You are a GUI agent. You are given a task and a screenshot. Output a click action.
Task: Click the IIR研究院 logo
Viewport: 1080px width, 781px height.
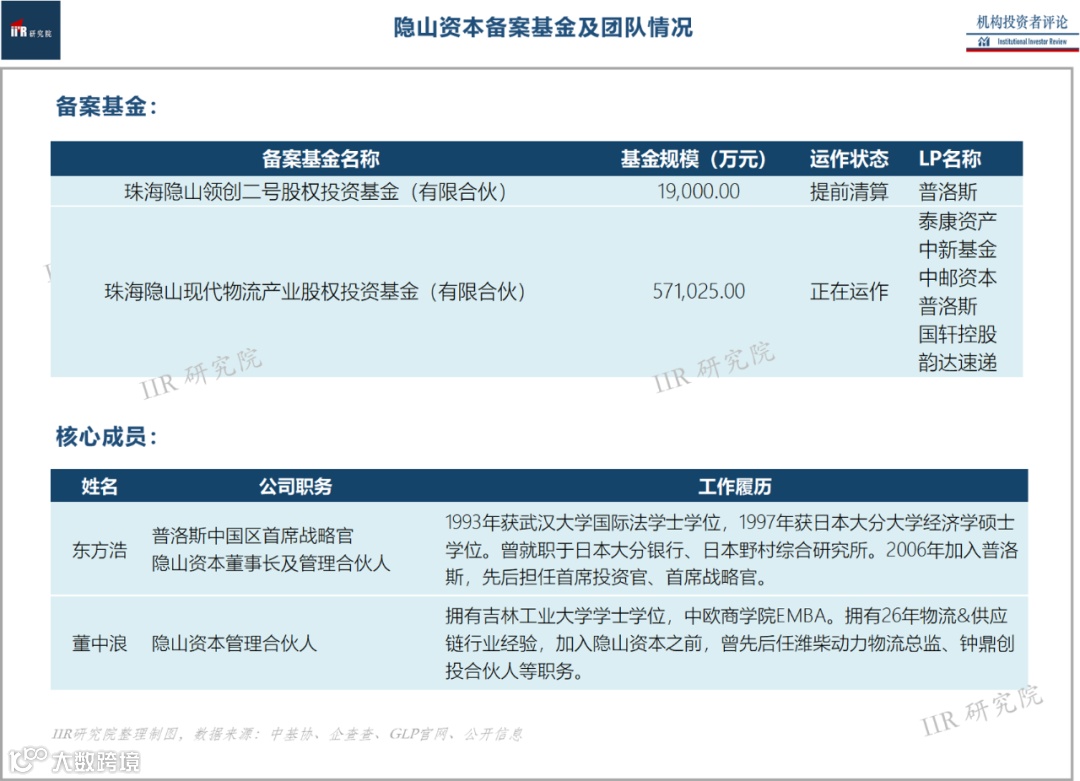point(31,30)
